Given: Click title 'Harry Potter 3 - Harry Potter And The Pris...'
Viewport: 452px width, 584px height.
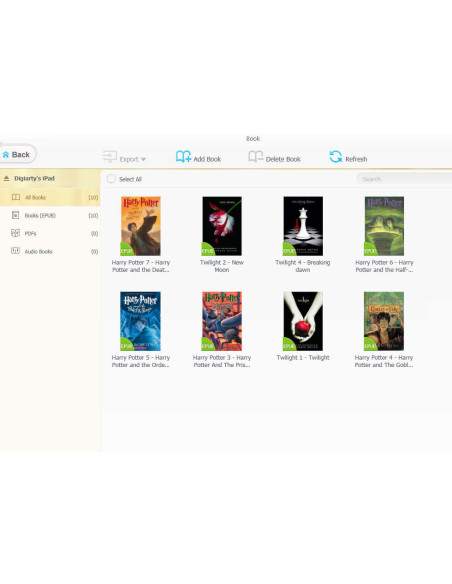Looking at the screenshot, I should (222, 361).
